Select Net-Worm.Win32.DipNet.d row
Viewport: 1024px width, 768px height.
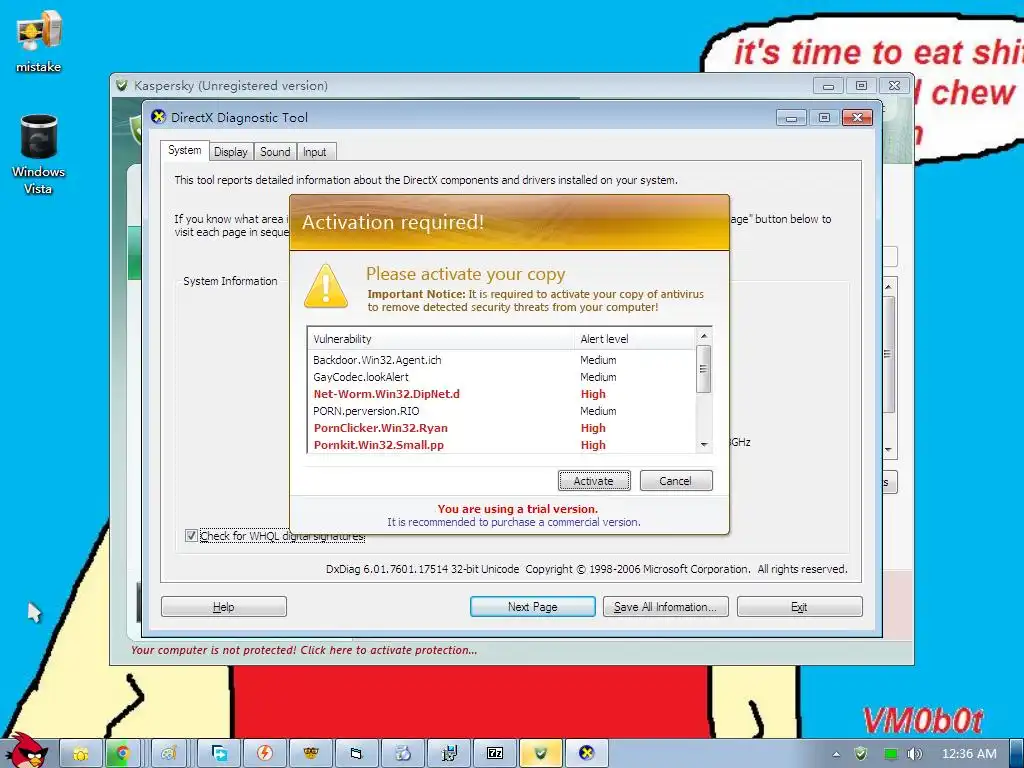click(502, 394)
